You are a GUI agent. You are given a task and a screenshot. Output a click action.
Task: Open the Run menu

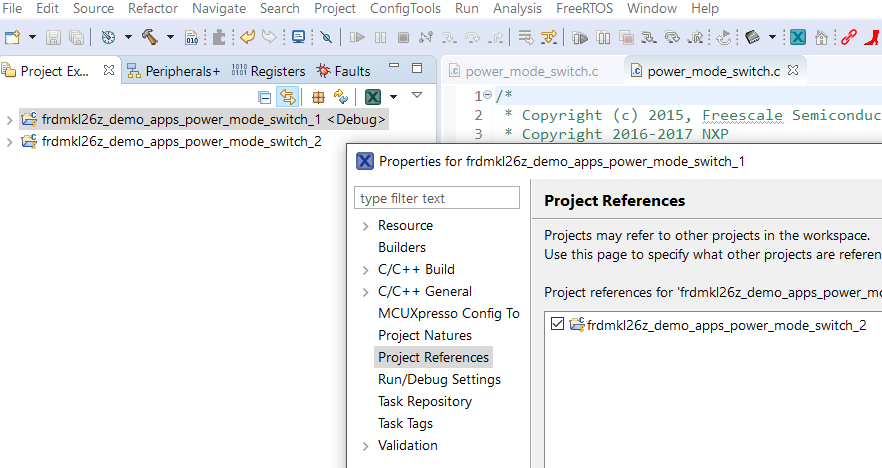467,8
